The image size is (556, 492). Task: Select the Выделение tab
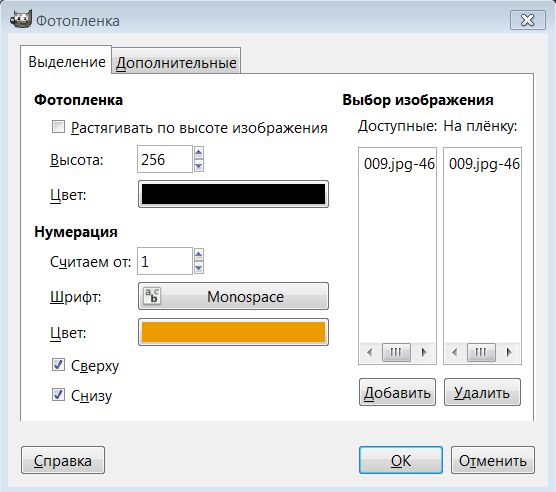pyautogui.click(x=66, y=61)
